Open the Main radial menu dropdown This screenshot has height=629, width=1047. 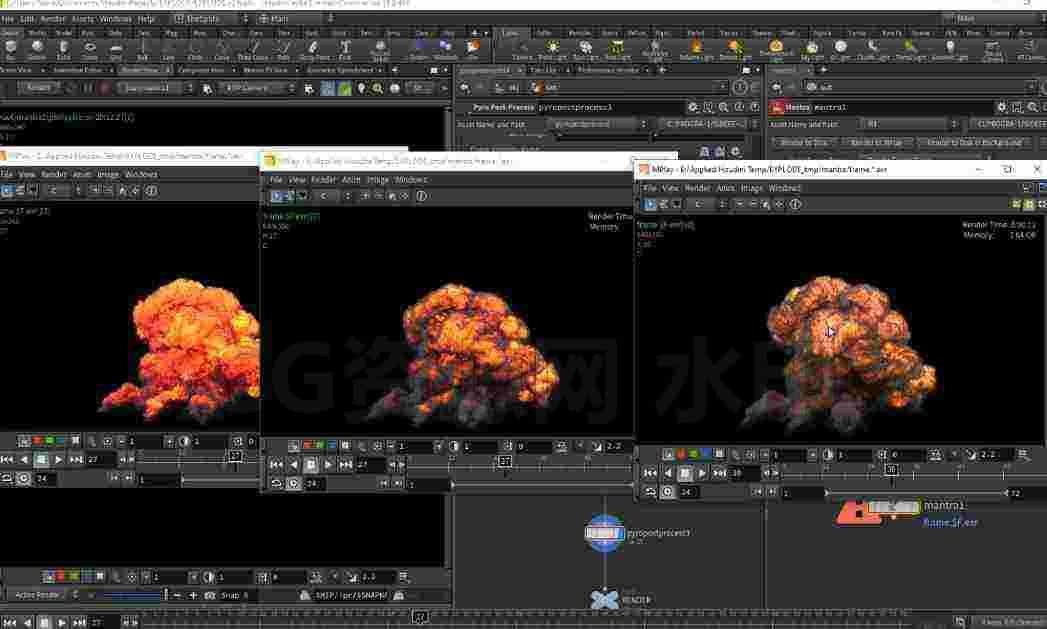tap(296, 19)
